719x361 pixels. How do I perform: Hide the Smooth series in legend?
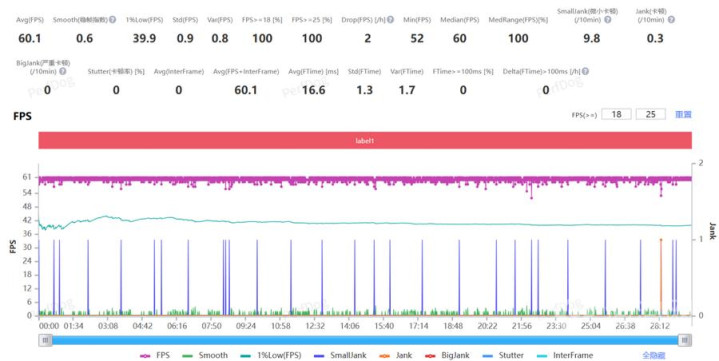(x=205, y=355)
